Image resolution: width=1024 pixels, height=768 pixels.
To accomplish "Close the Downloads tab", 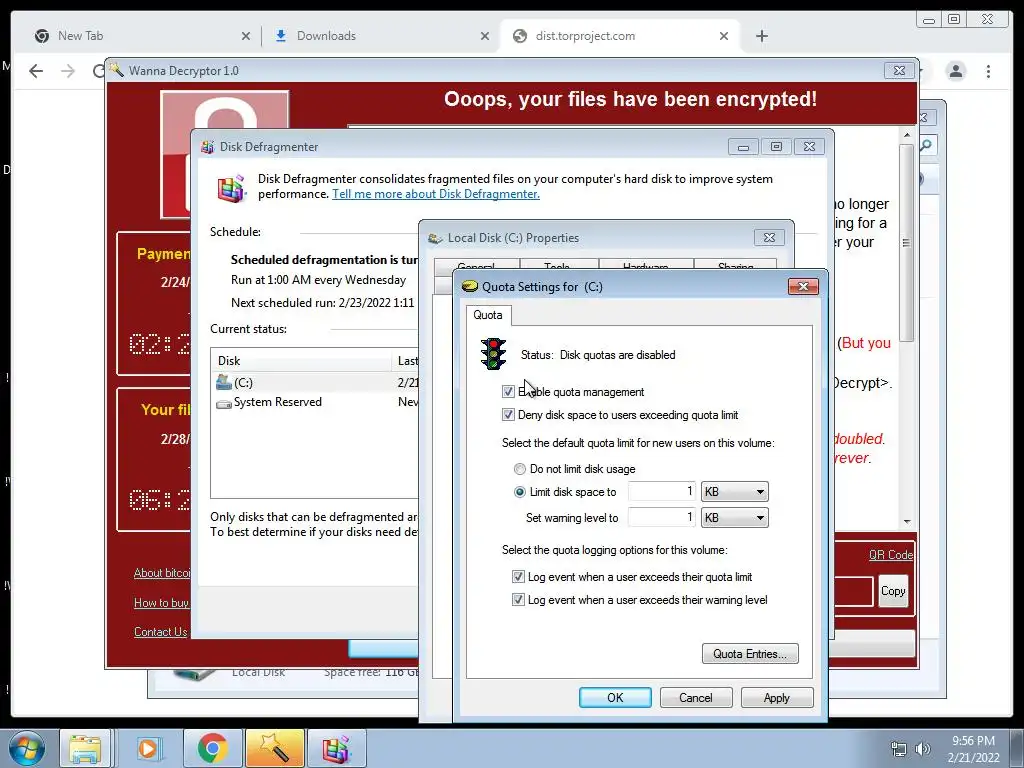I will click(x=485, y=36).
